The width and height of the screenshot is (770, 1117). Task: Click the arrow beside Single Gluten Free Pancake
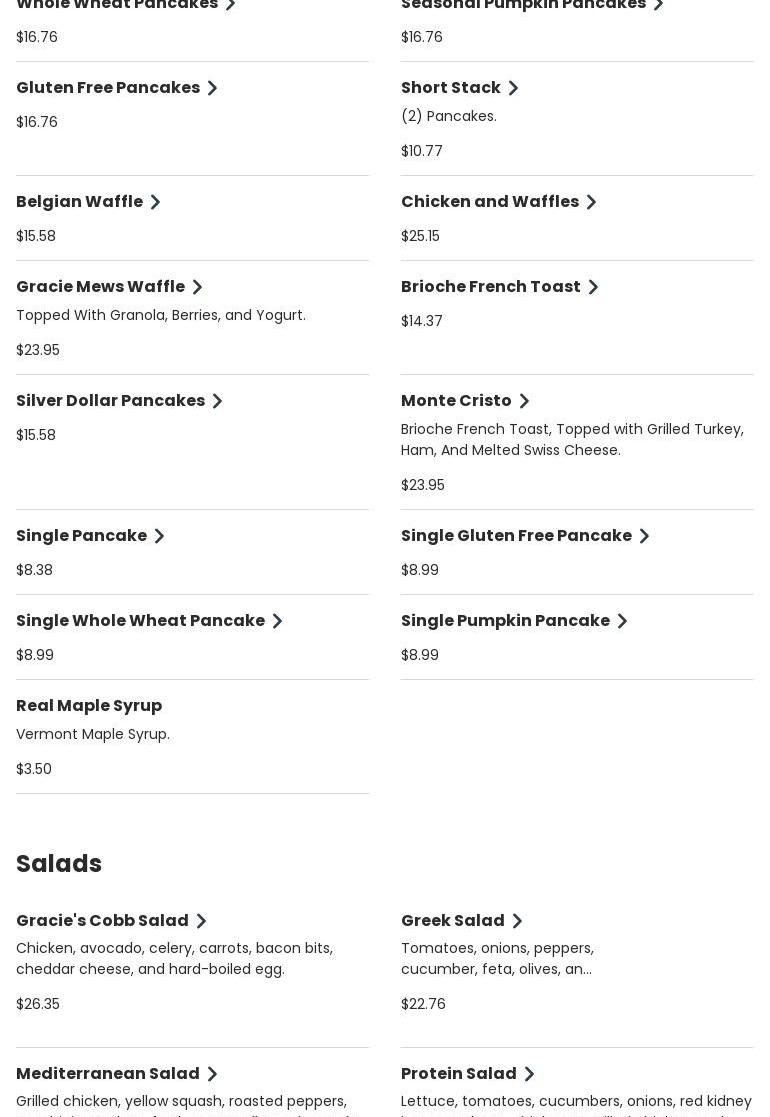644,536
